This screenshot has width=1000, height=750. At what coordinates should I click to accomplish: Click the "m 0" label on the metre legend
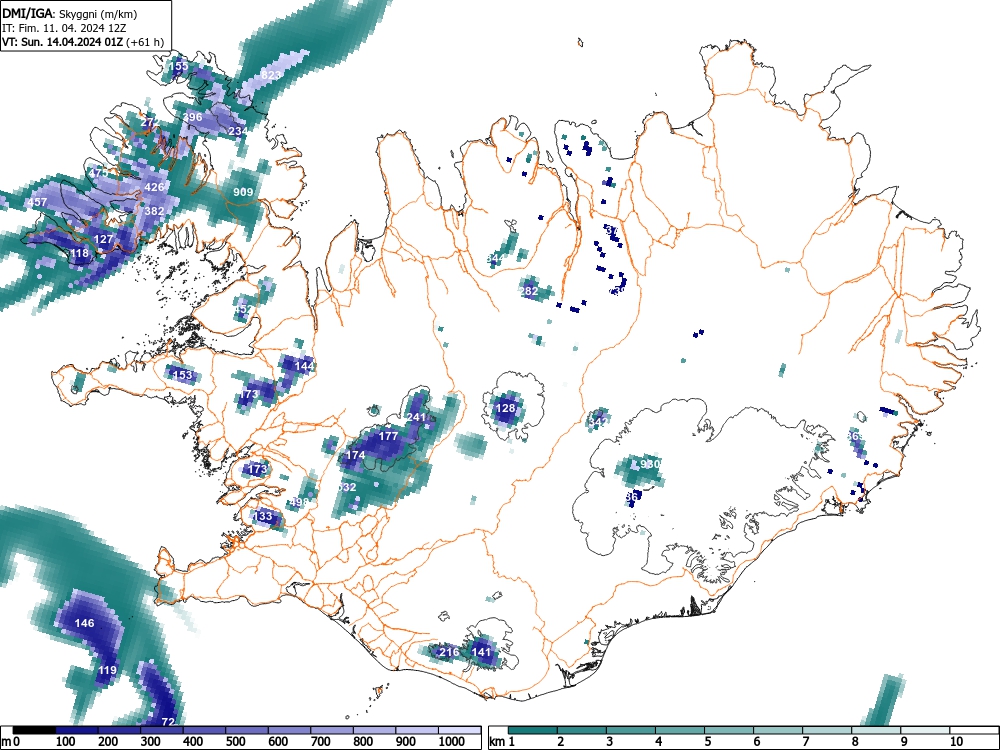coord(12,742)
